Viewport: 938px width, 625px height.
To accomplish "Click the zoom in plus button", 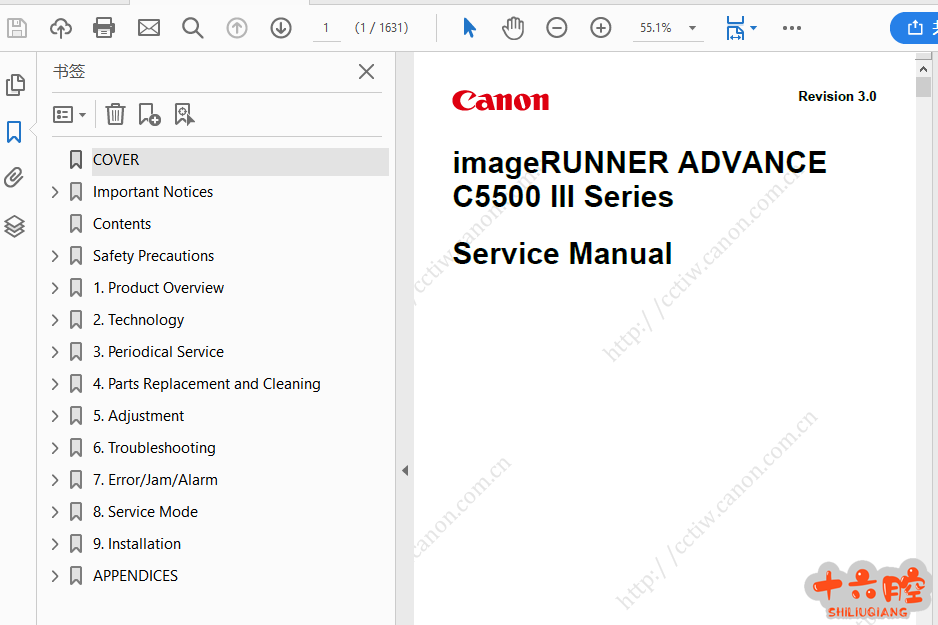I will point(601,28).
